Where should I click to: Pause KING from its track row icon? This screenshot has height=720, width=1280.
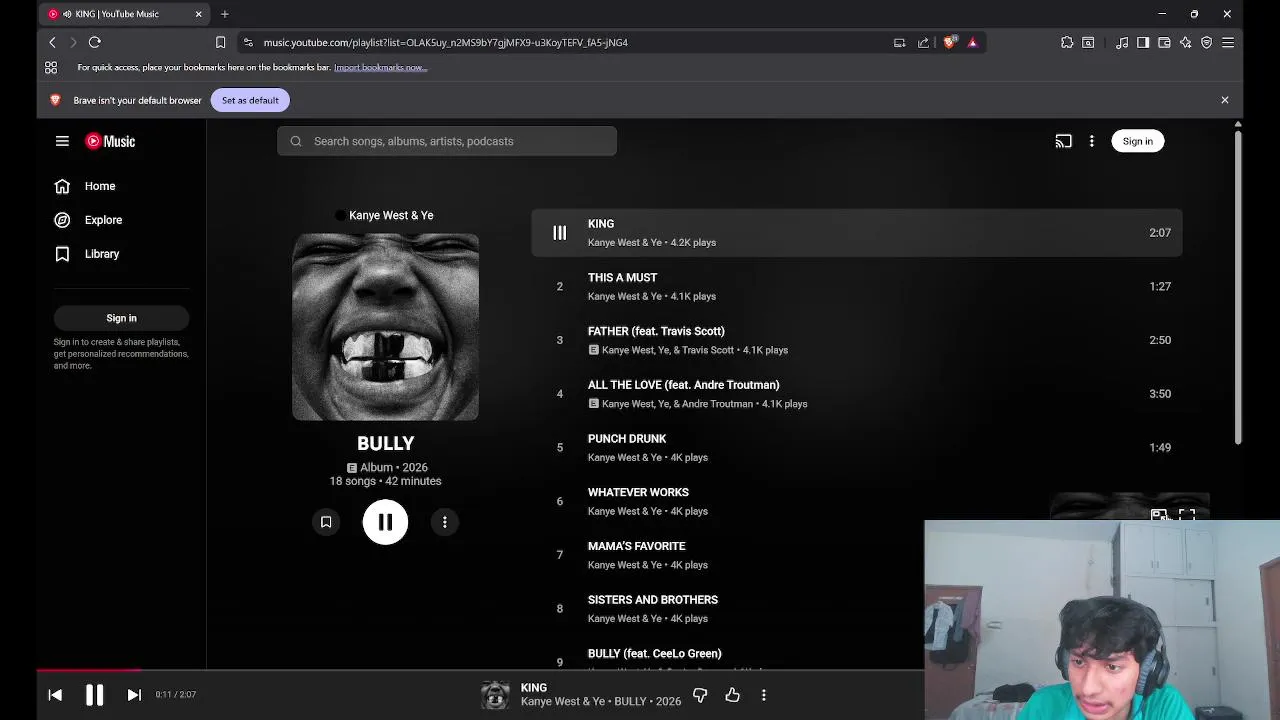point(560,233)
